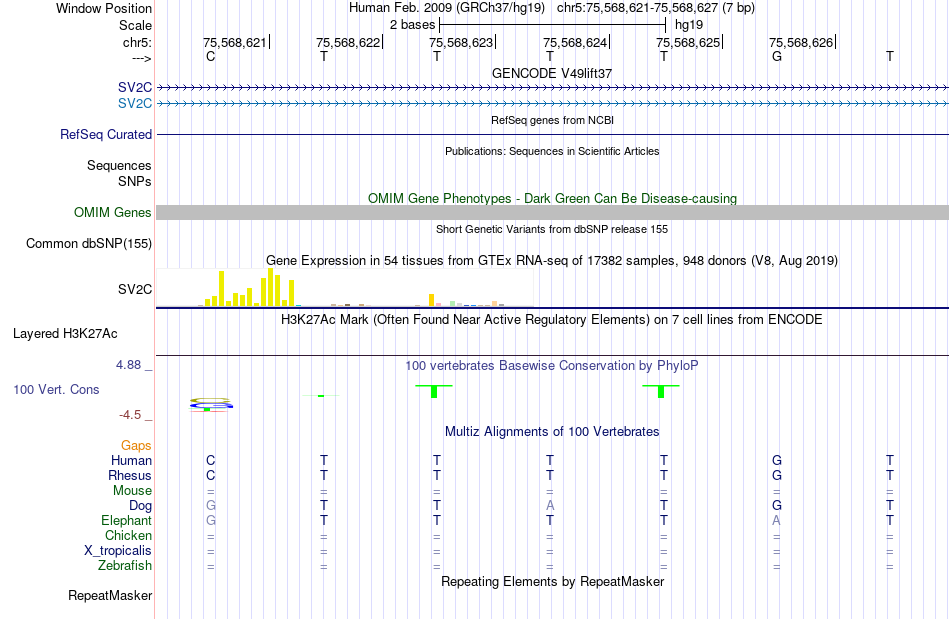
Task: Click the C base in the ruler sequence
Action: point(210,56)
